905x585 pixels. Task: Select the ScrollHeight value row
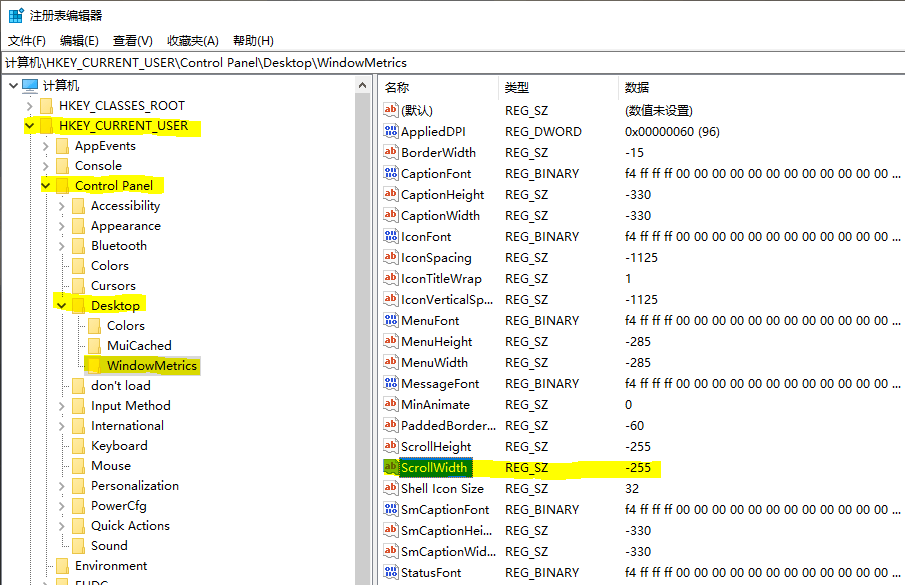click(436, 447)
